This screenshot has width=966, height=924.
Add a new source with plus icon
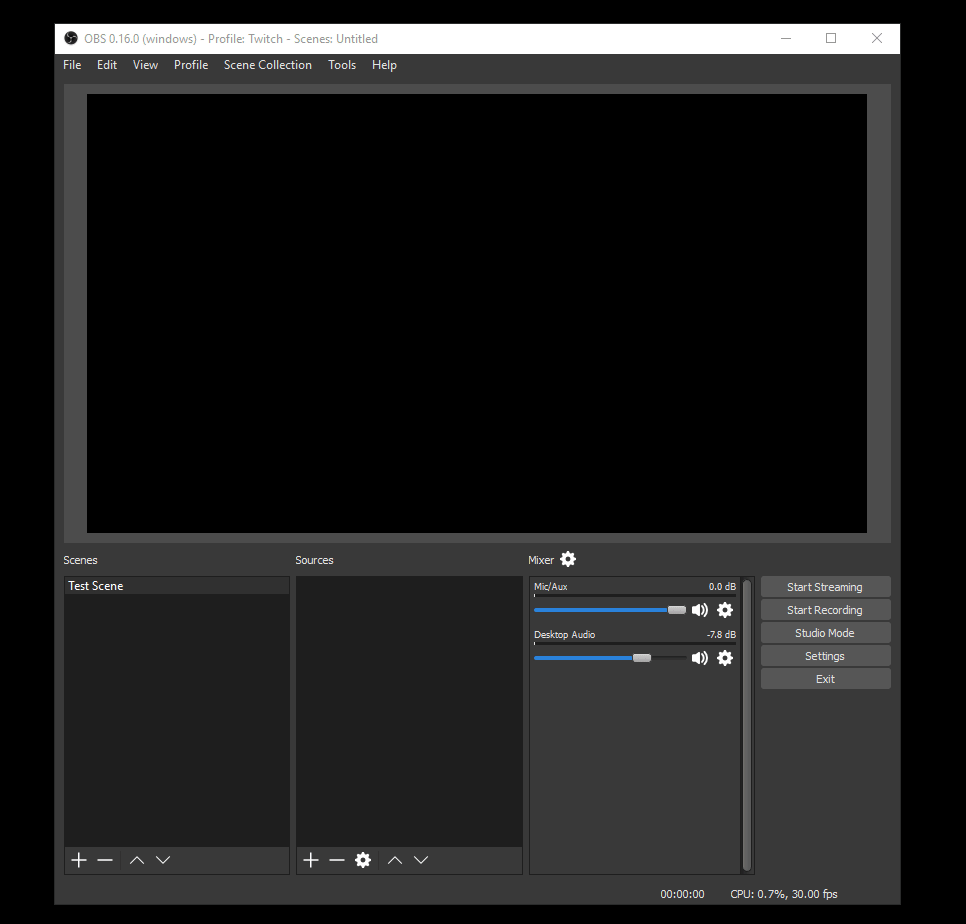(311, 860)
